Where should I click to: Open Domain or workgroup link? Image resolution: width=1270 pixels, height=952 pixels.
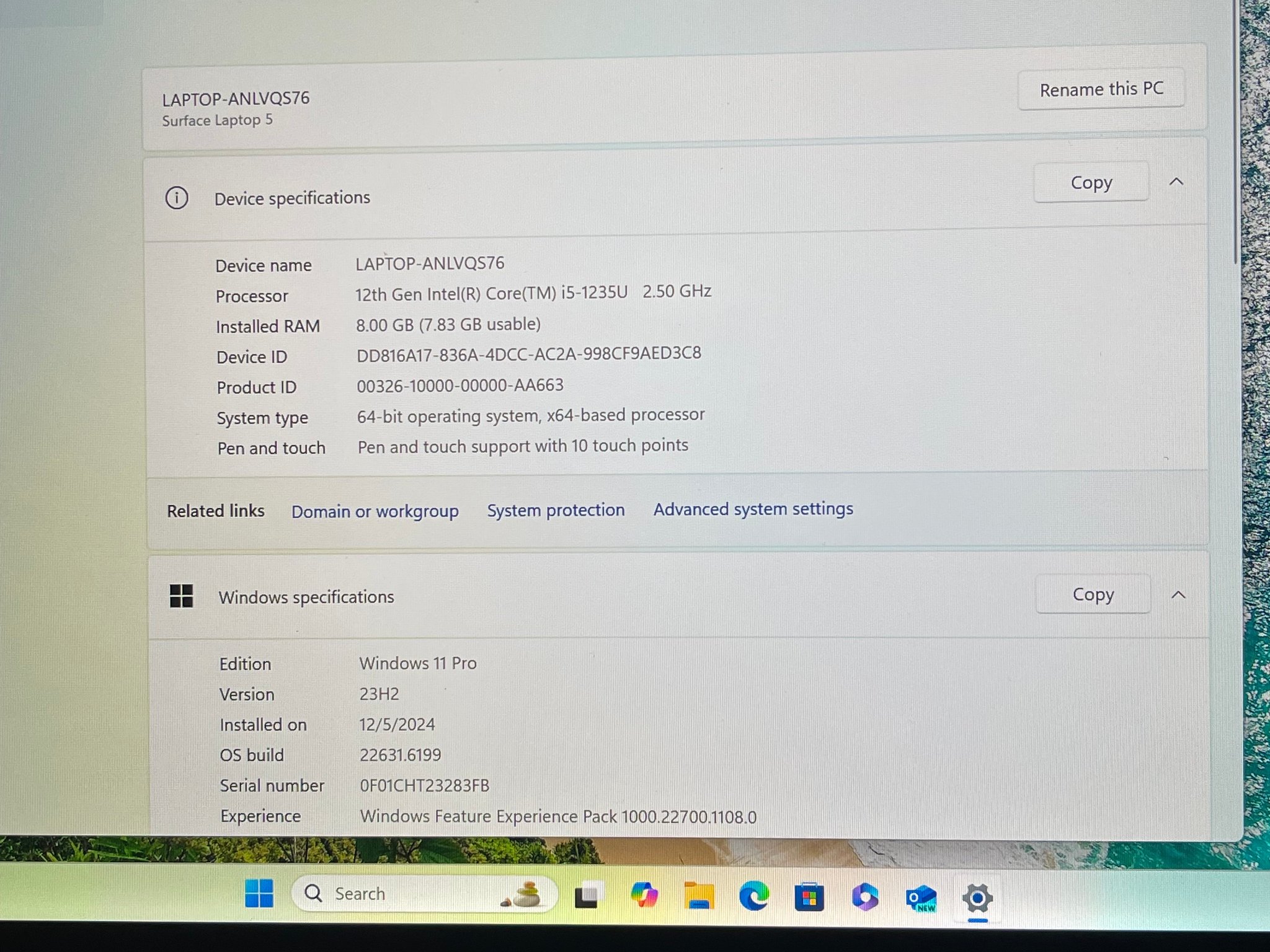pos(375,511)
